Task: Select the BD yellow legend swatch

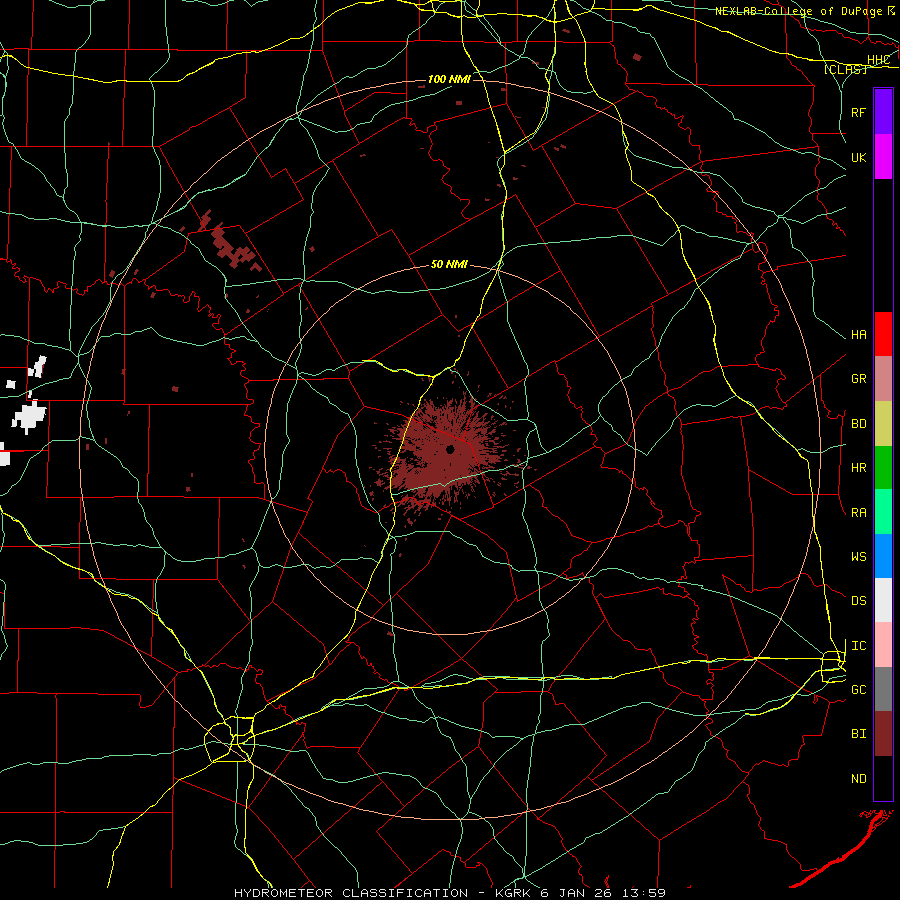Action: pos(883,424)
